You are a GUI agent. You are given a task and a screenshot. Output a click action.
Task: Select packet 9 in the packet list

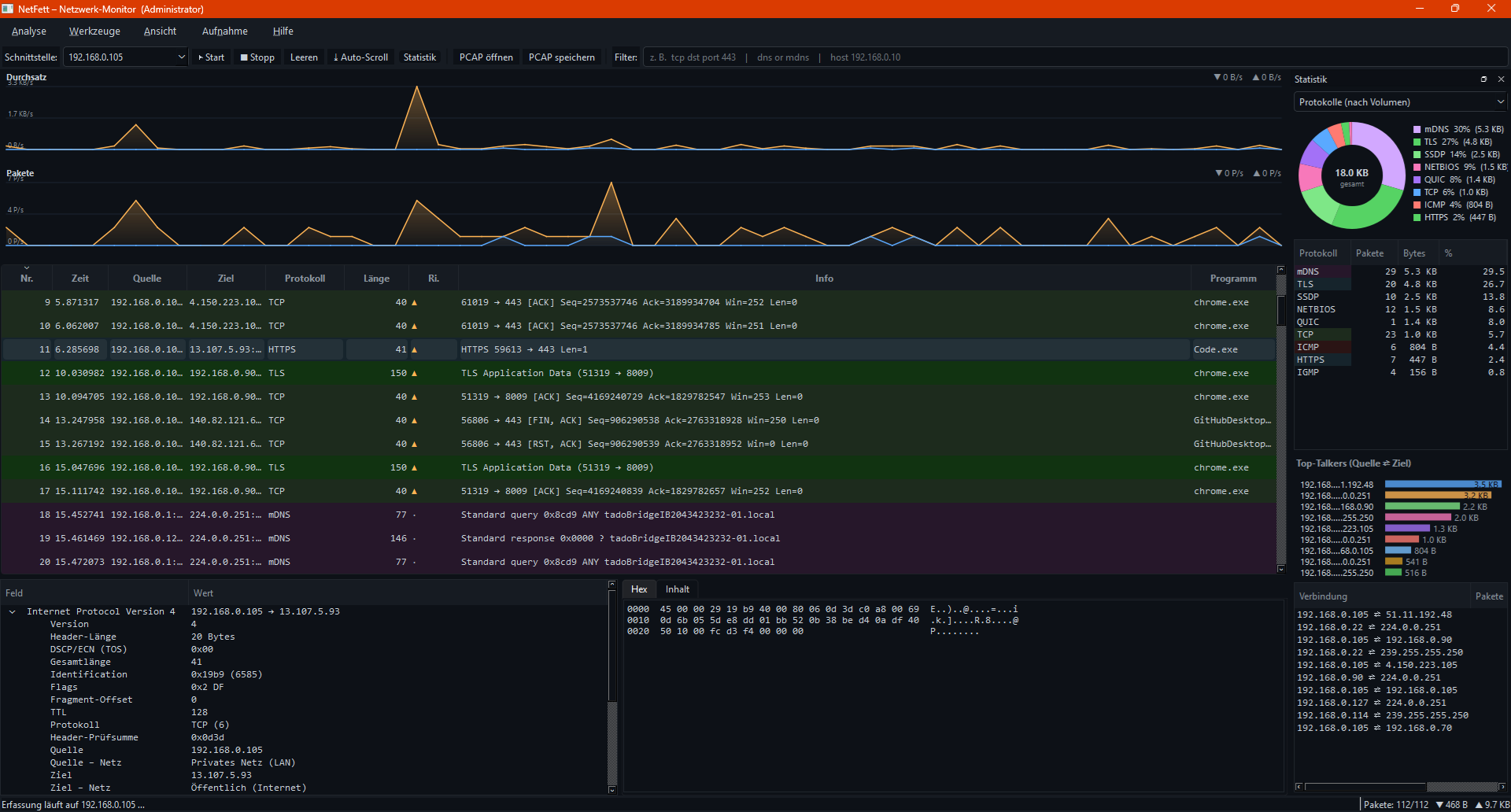click(638, 302)
